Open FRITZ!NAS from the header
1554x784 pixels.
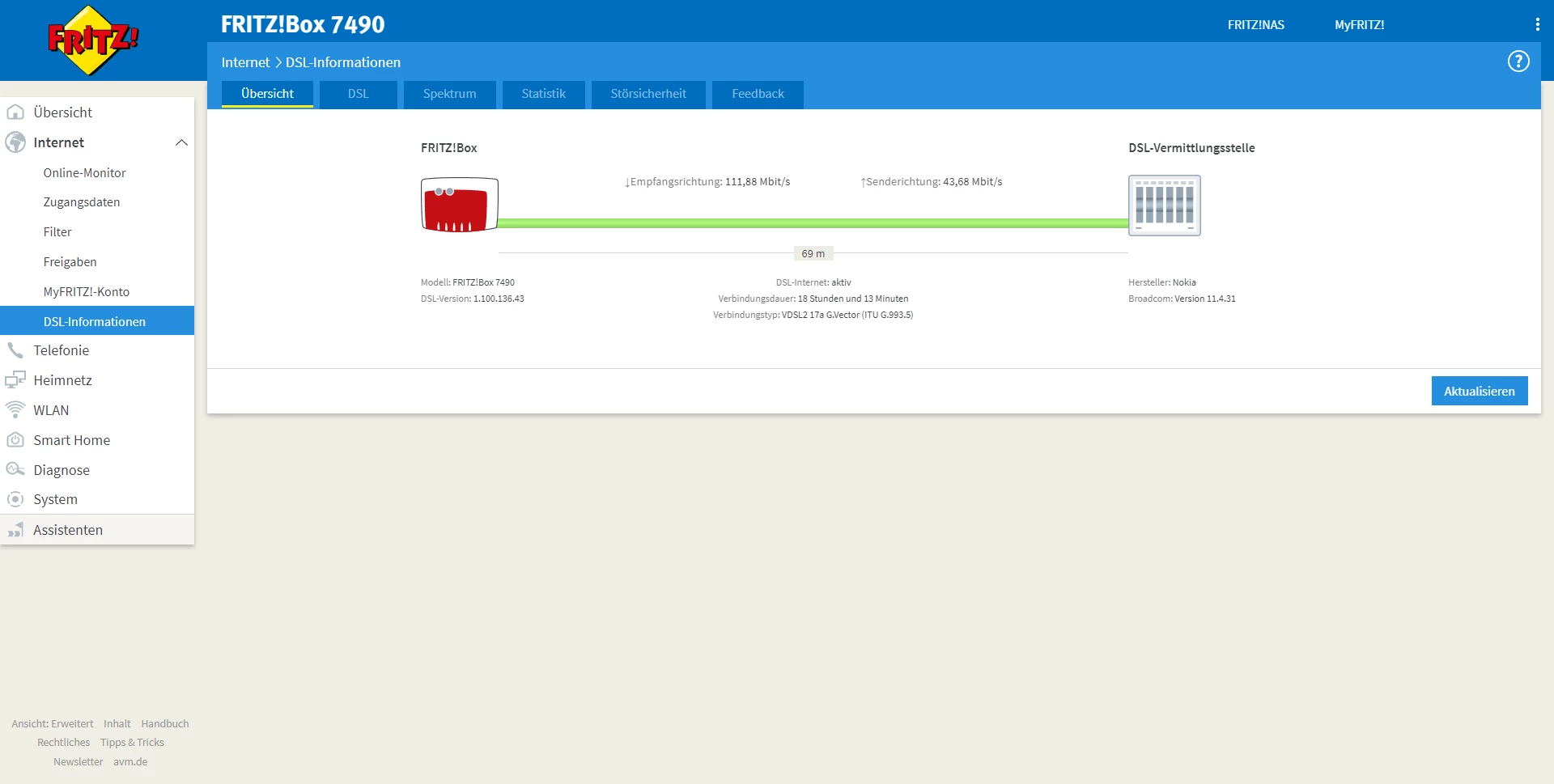pyautogui.click(x=1256, y=25)
